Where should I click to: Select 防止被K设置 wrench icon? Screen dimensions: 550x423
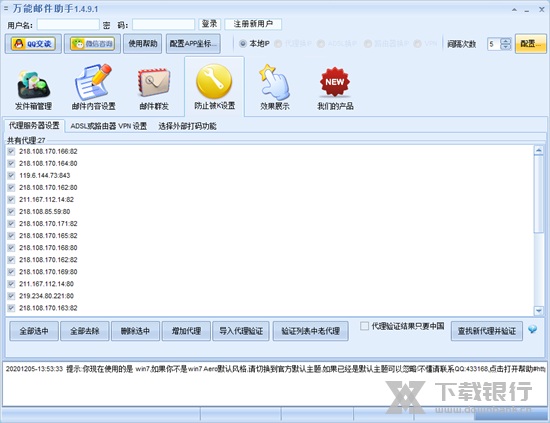(x=214, y=81)
